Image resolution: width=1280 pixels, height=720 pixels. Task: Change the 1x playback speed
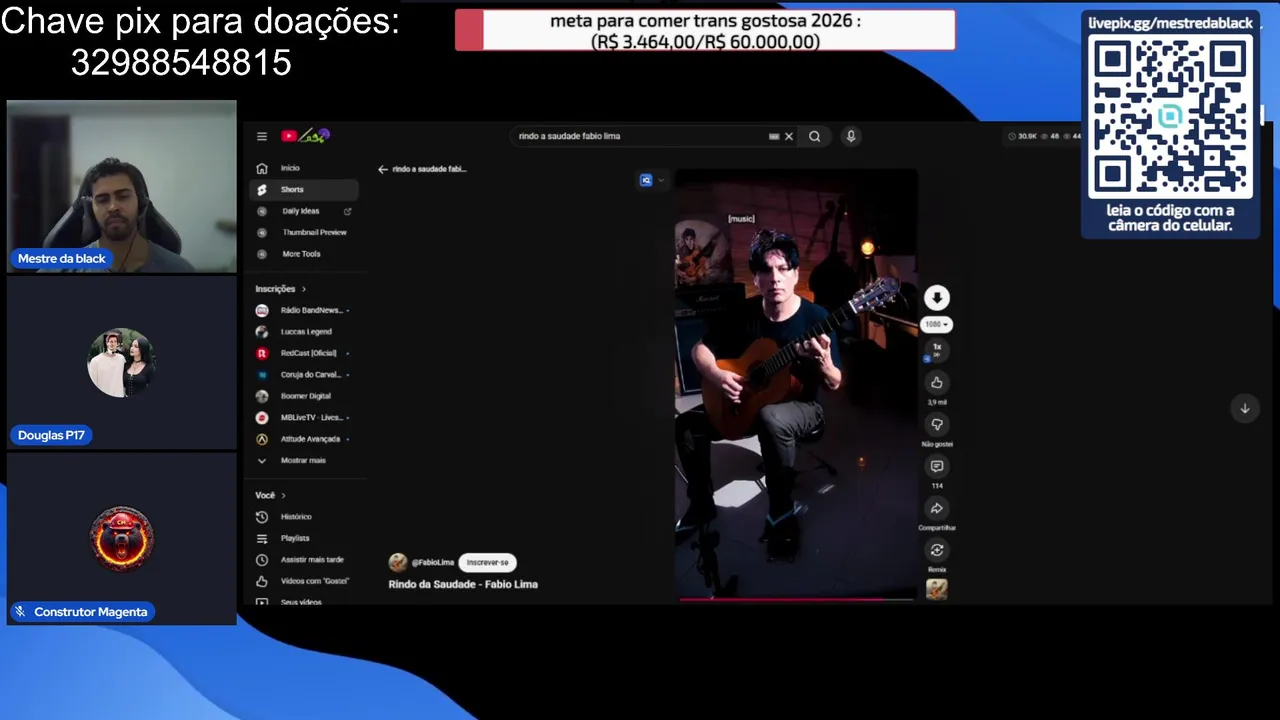[937, 349]
